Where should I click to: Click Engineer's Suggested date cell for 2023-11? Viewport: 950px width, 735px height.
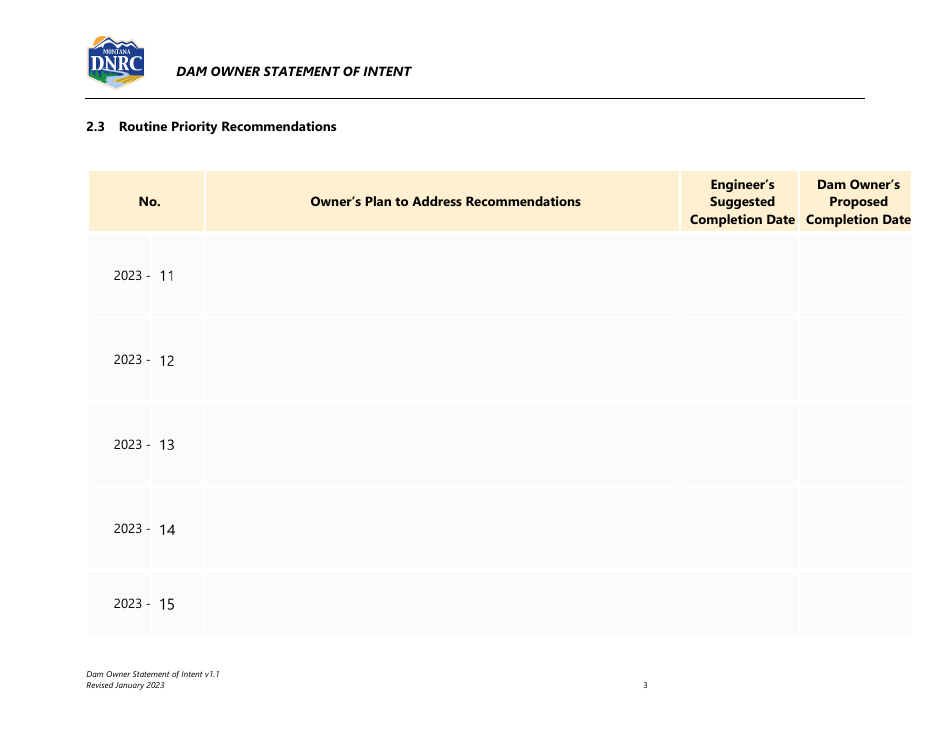[x=739, y=275]
